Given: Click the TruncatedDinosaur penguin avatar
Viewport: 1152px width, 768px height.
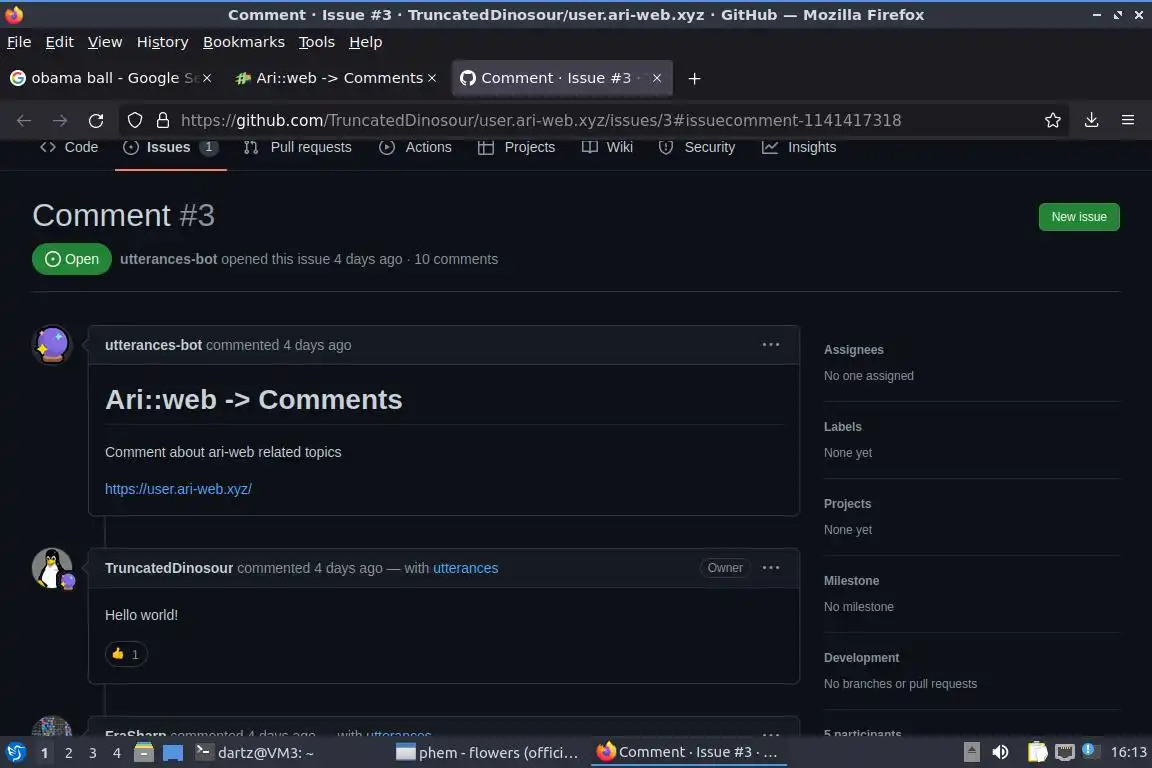Looking at the screenshot, I should pyautogui.click(x=52, y=568).
